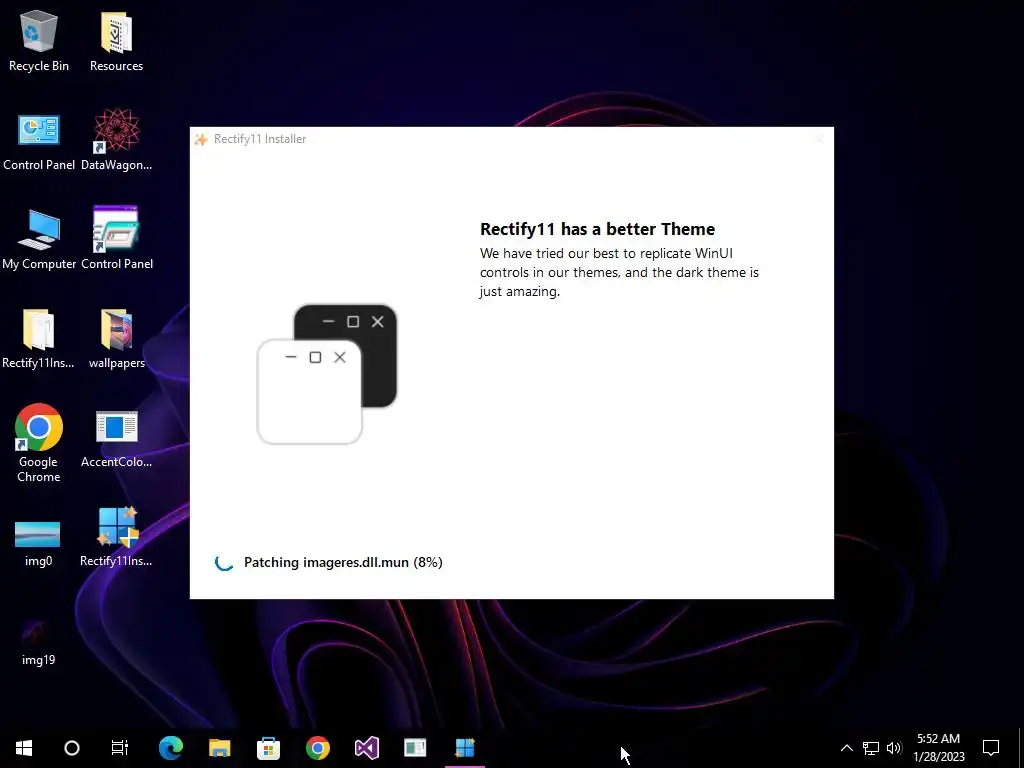Click the wallpapers folder icon

pyautogui.click(x=116, y=338)
